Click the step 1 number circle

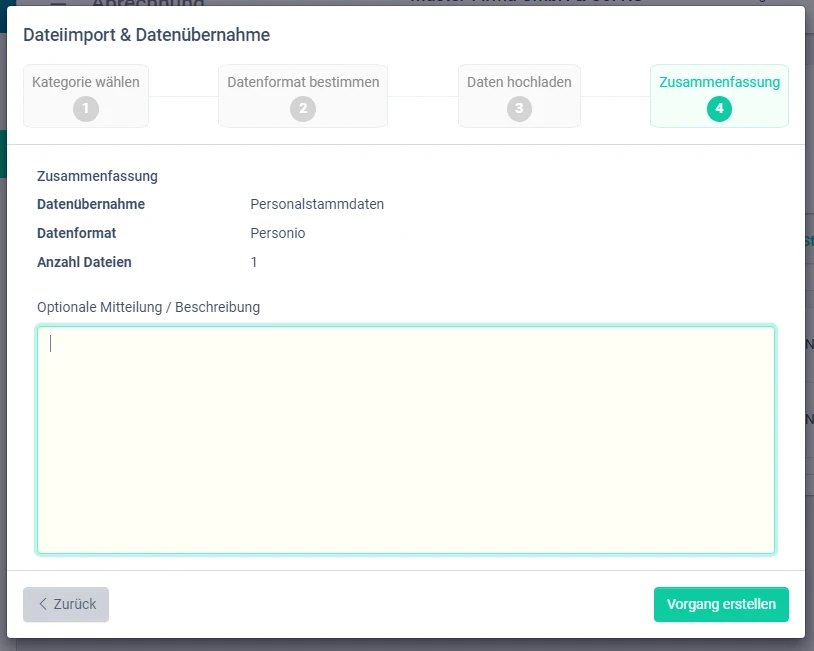(86, 109)
